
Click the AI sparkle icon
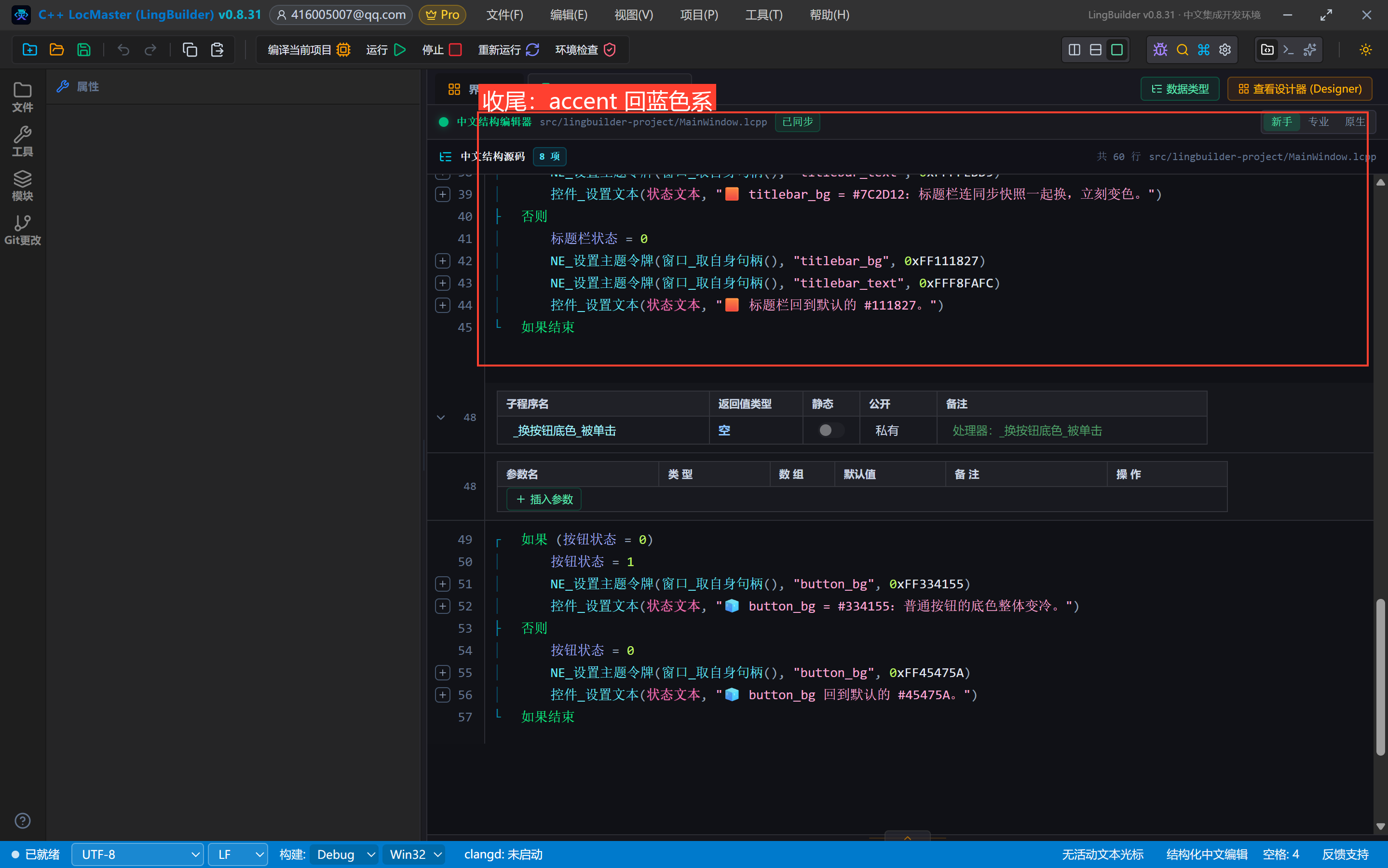pos(1310,50)
